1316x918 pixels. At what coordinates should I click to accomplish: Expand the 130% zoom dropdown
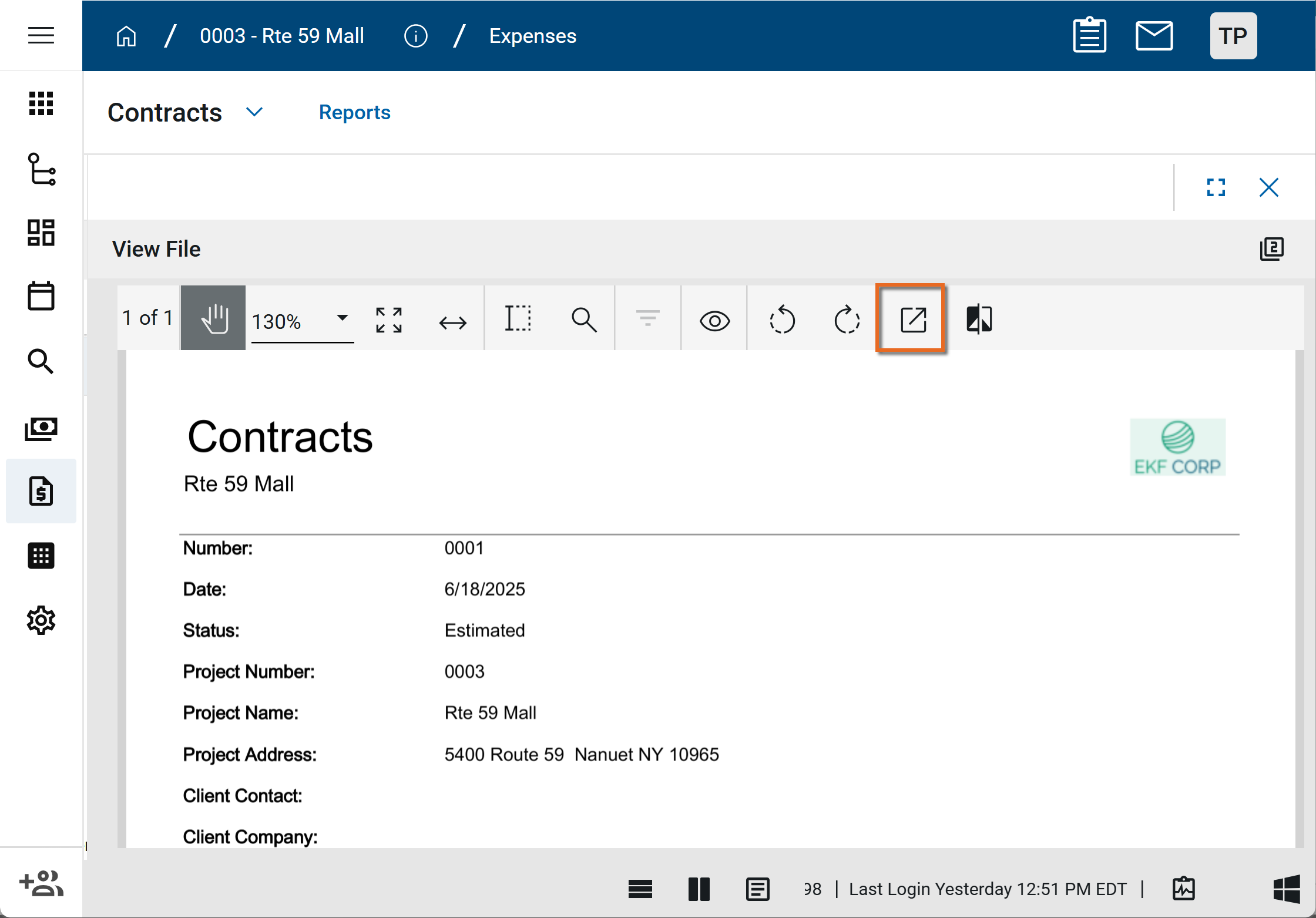(x=342, y=318)
